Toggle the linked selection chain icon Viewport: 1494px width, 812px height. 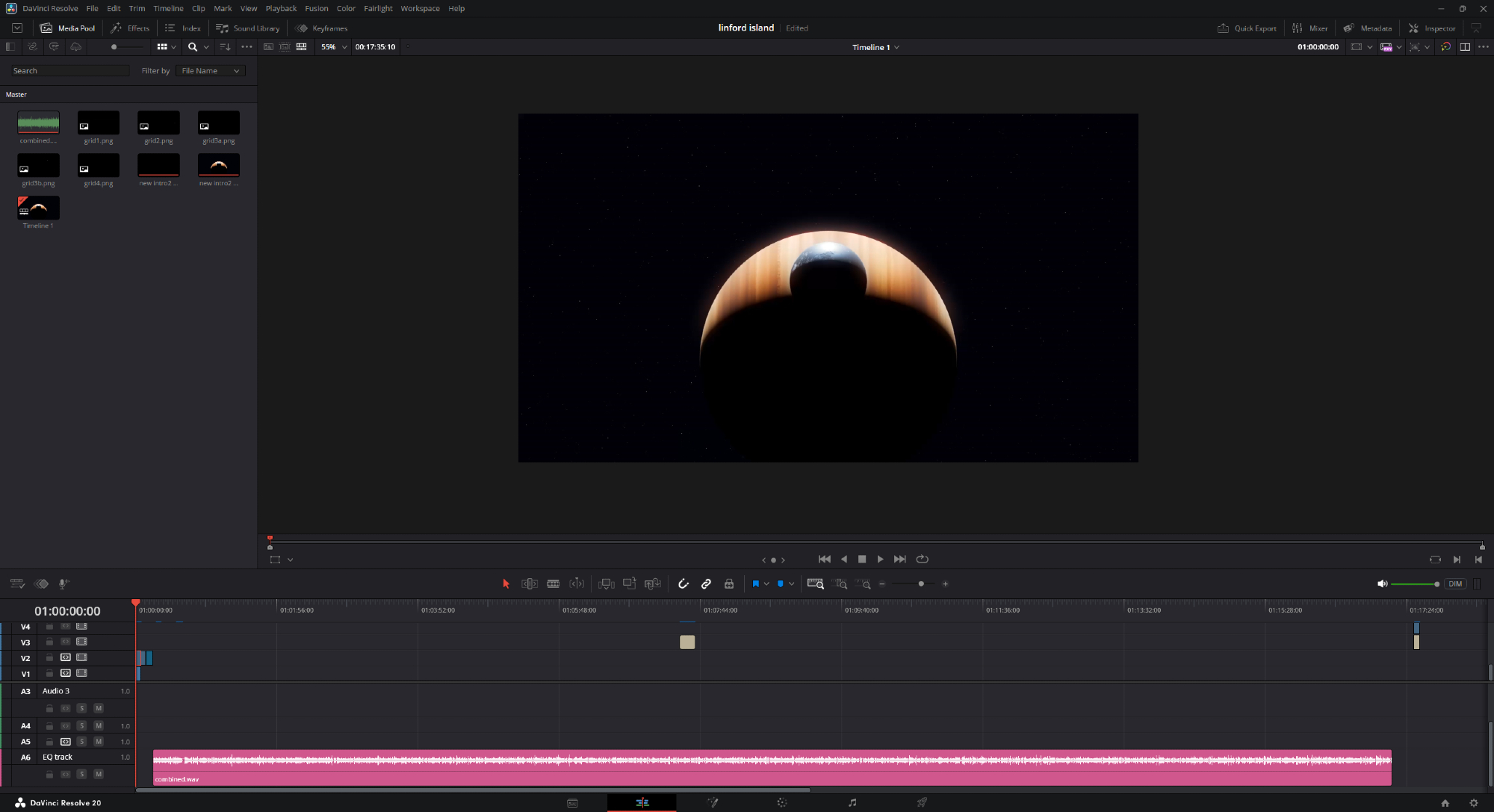(706, 584)
